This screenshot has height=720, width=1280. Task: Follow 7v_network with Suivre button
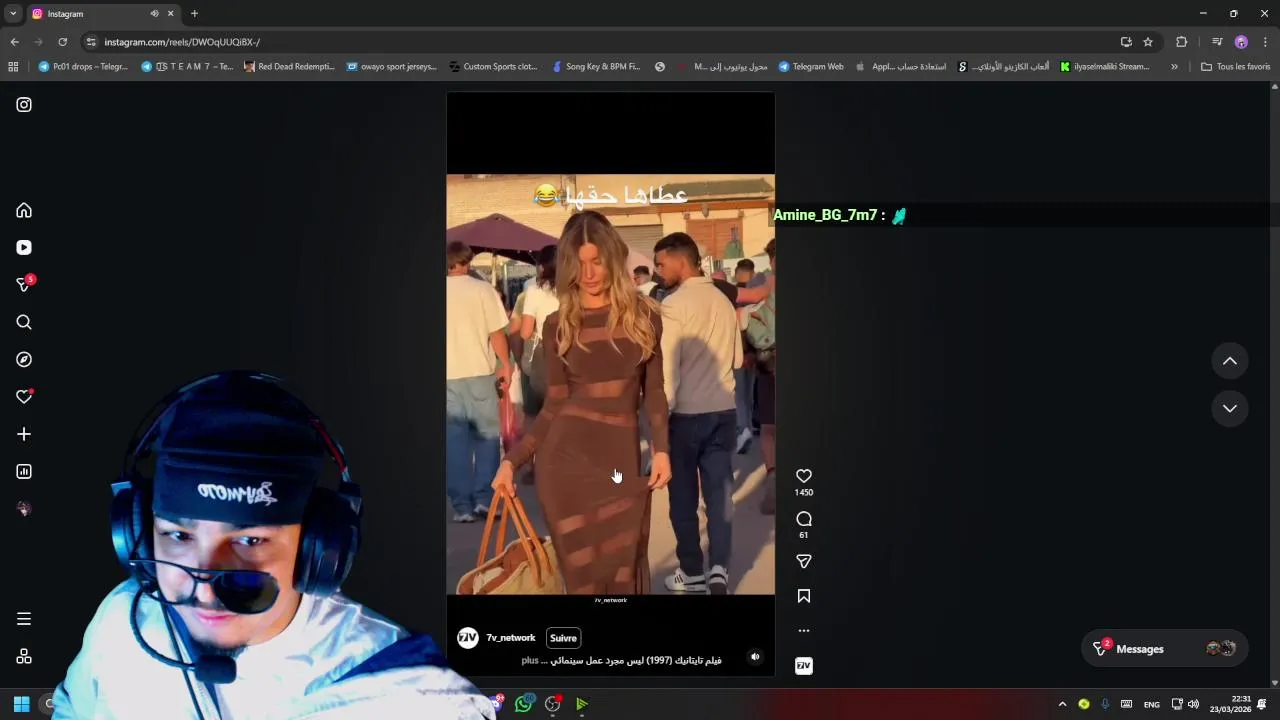point(563,638)
